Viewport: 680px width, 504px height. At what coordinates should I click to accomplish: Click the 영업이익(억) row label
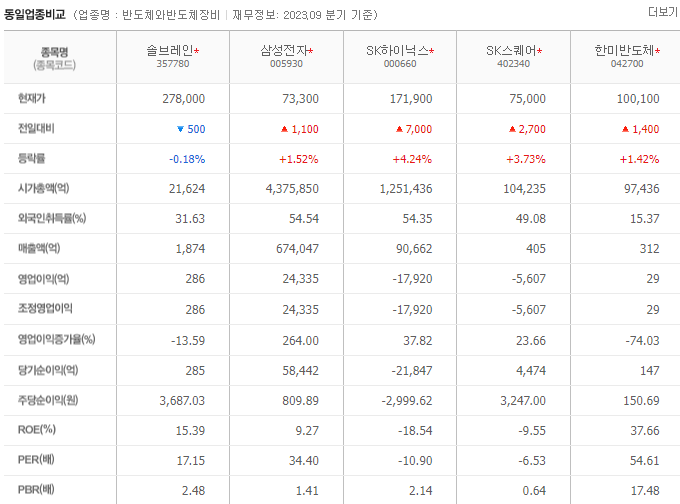tap(43, 278)
